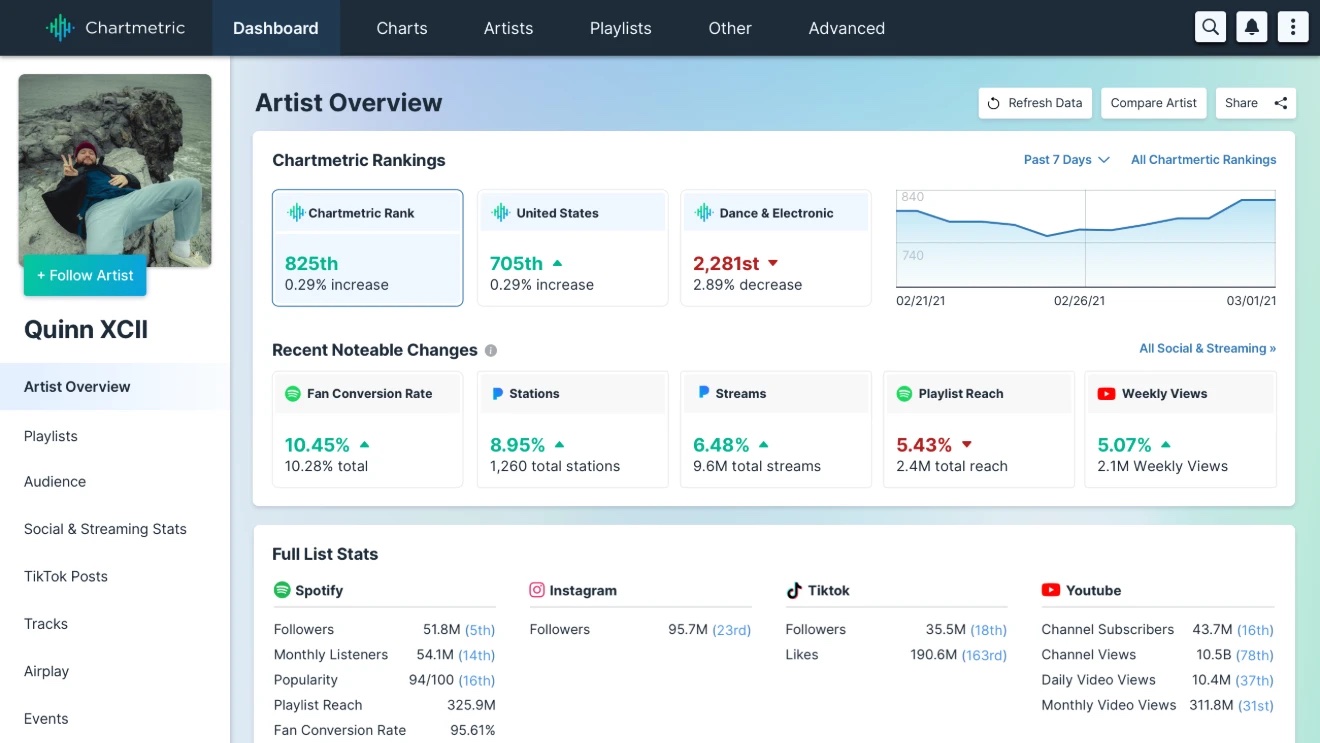Open the Other menu

pos(730,28)
